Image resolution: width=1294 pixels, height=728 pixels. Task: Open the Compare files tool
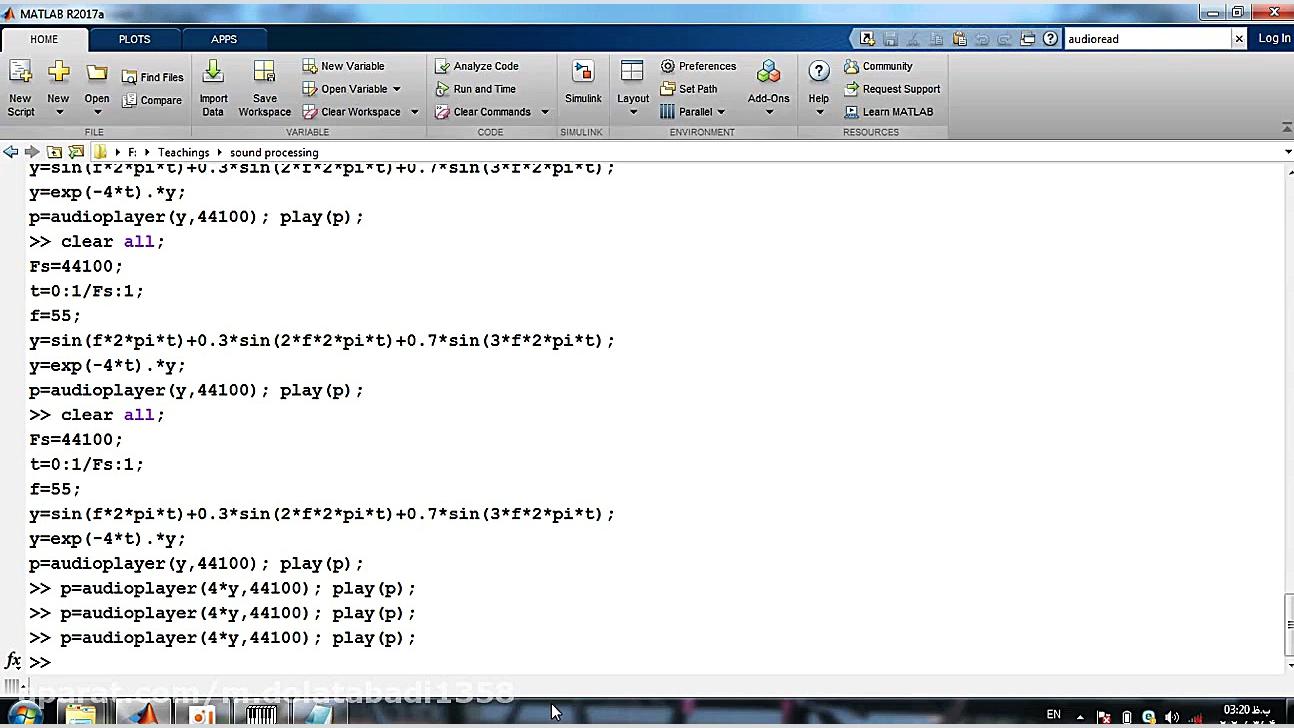(x=152, y=100)
